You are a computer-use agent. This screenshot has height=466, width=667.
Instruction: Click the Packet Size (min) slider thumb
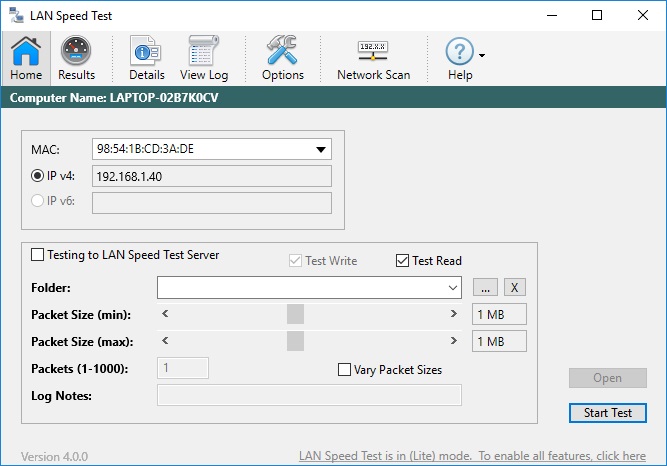point(295,314)
